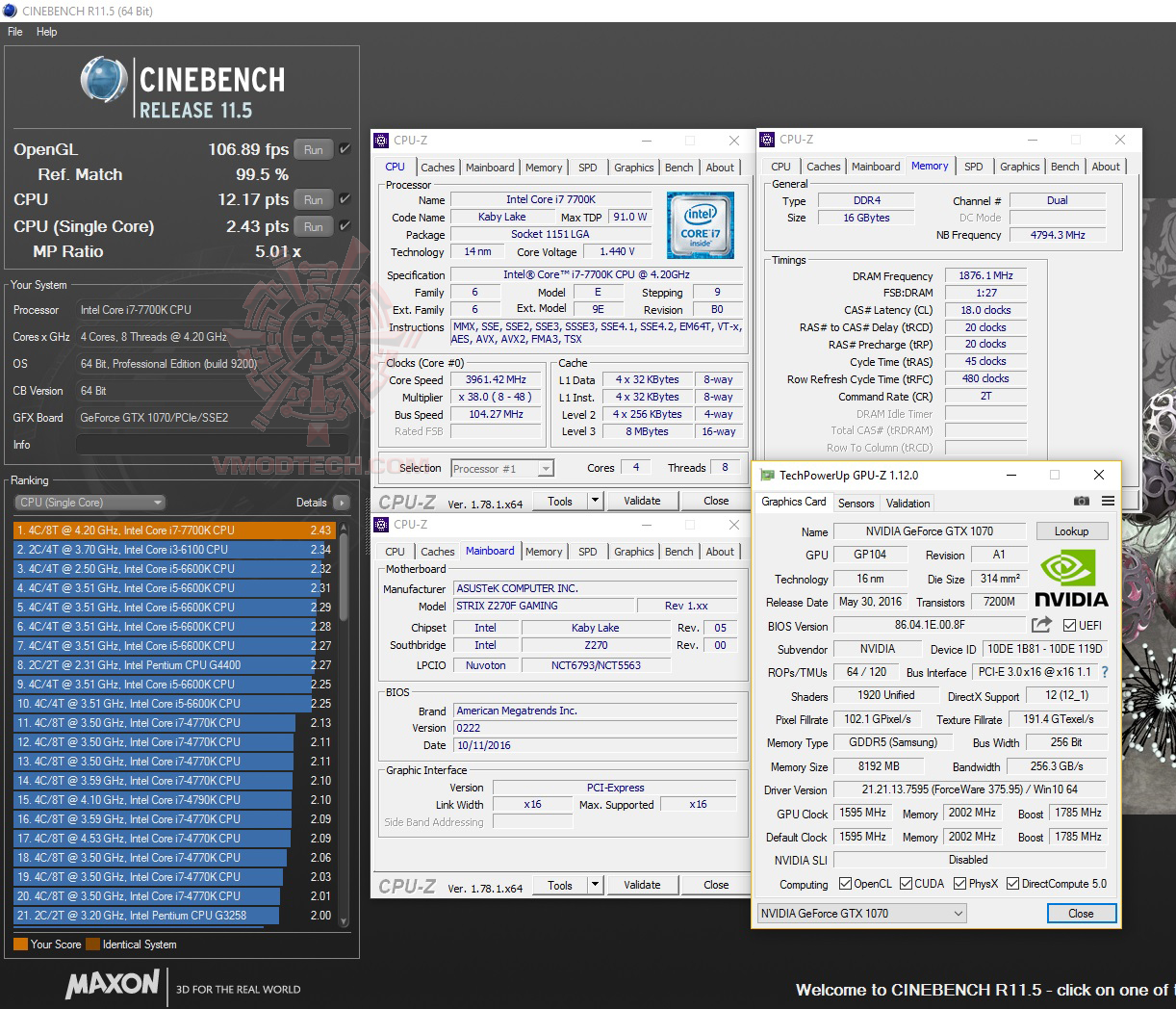Click the NVIDIA logo in GPU-Z

1071,578
